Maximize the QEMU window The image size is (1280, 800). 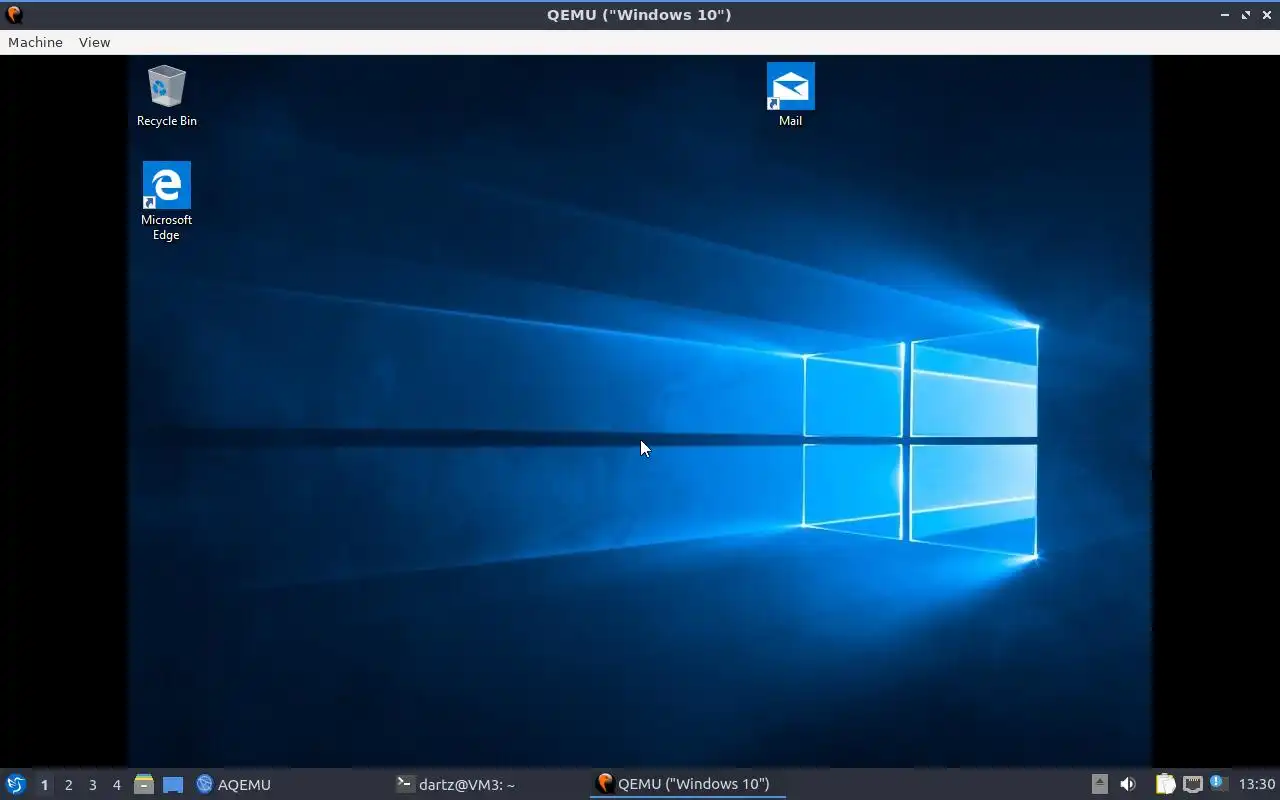pos(1246,15)
